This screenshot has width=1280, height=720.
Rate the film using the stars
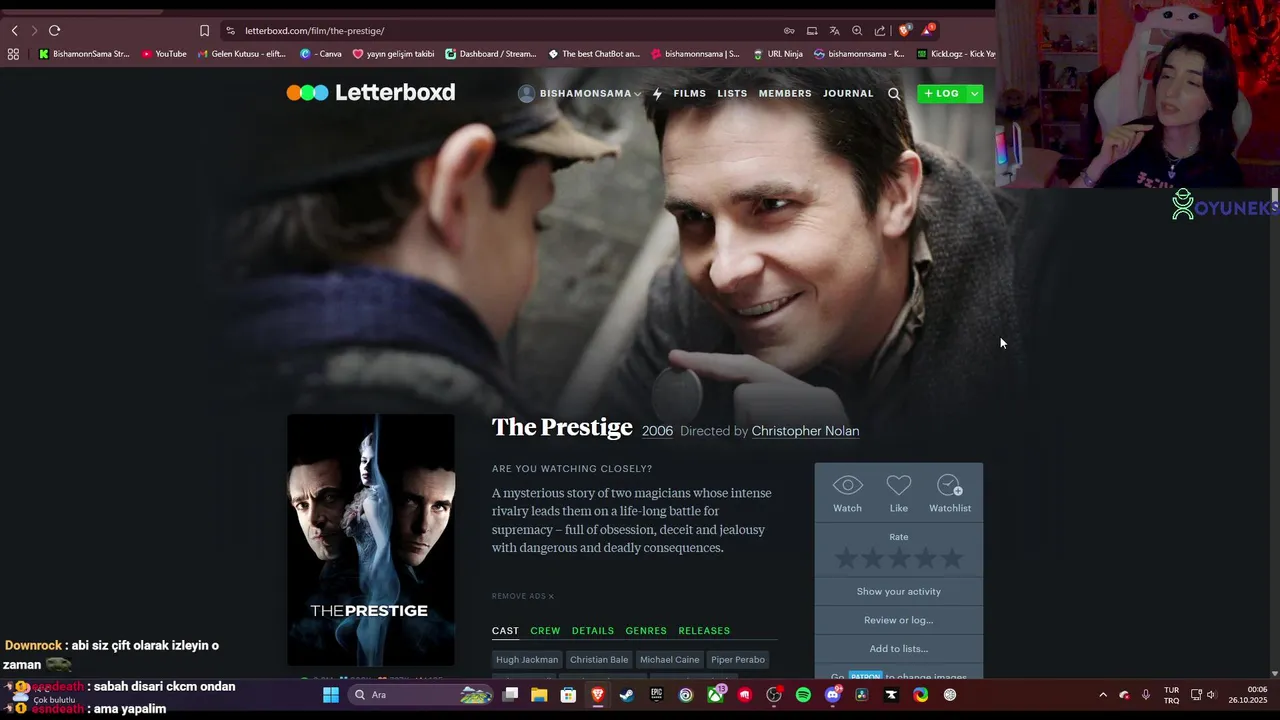click(x=899, y=558)
